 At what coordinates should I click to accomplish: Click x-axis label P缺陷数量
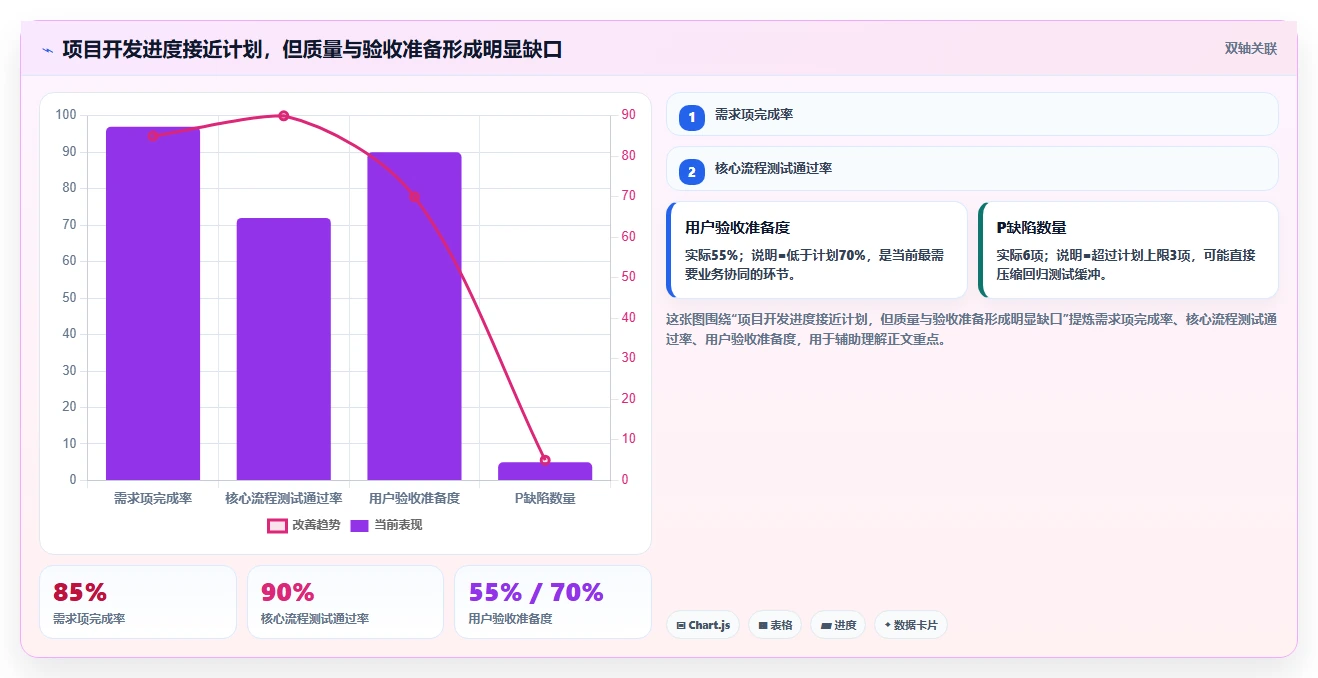[x=545, y=498]
